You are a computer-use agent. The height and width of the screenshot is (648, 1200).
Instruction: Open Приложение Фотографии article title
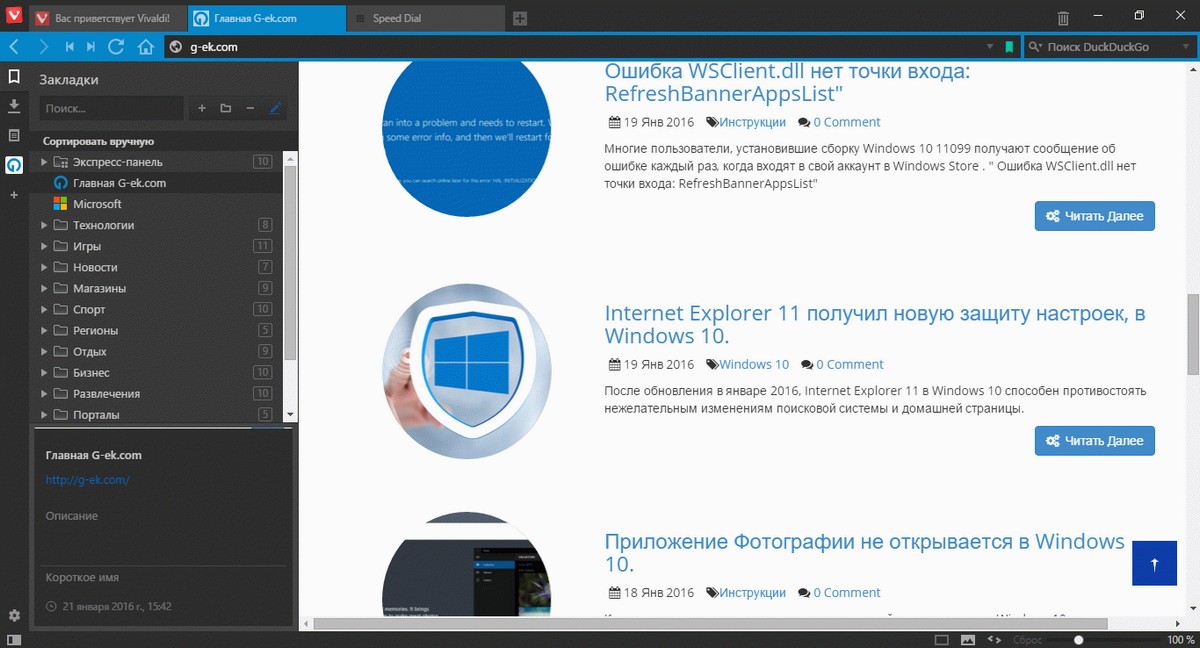tap(865, 553)
